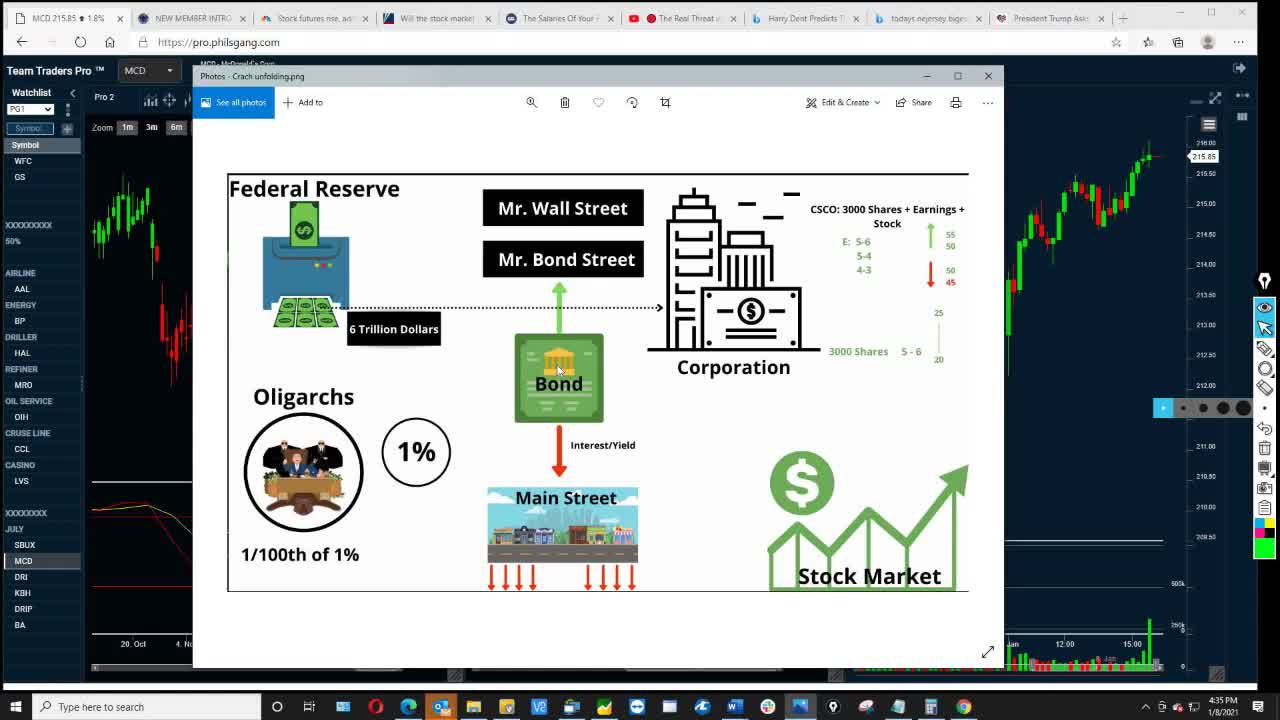Undo the last annotation stroke

1264,428
